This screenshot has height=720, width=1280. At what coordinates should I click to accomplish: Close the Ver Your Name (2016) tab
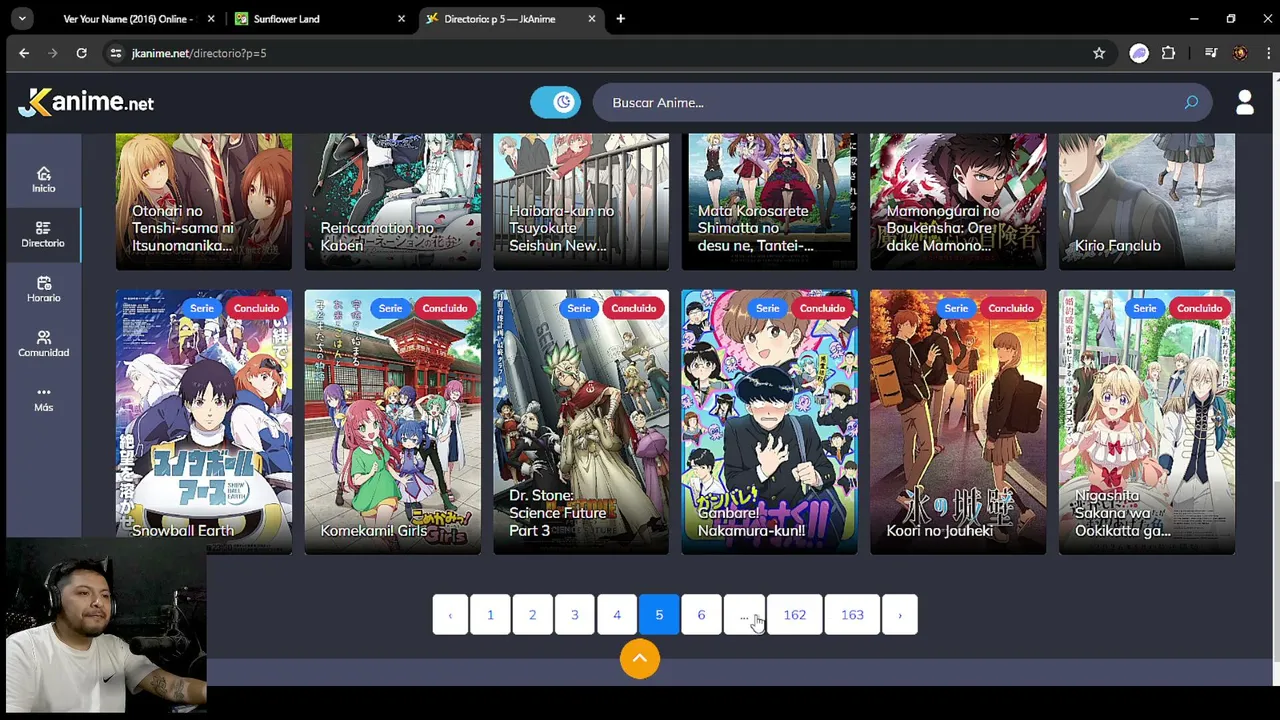tap(211, 19)
